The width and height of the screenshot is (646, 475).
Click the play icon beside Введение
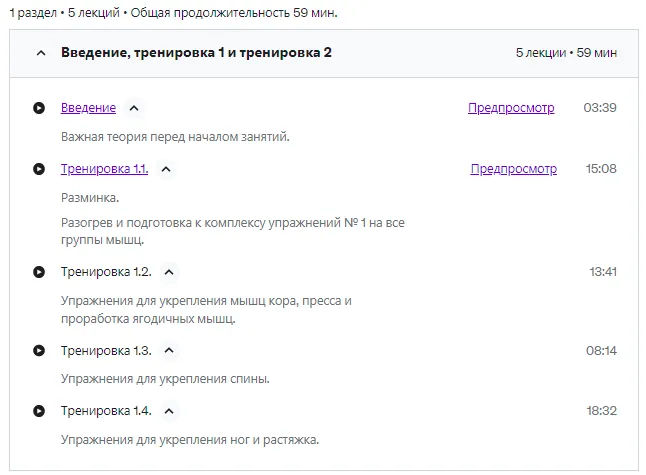pyautogui.click(x=39, y=108)
